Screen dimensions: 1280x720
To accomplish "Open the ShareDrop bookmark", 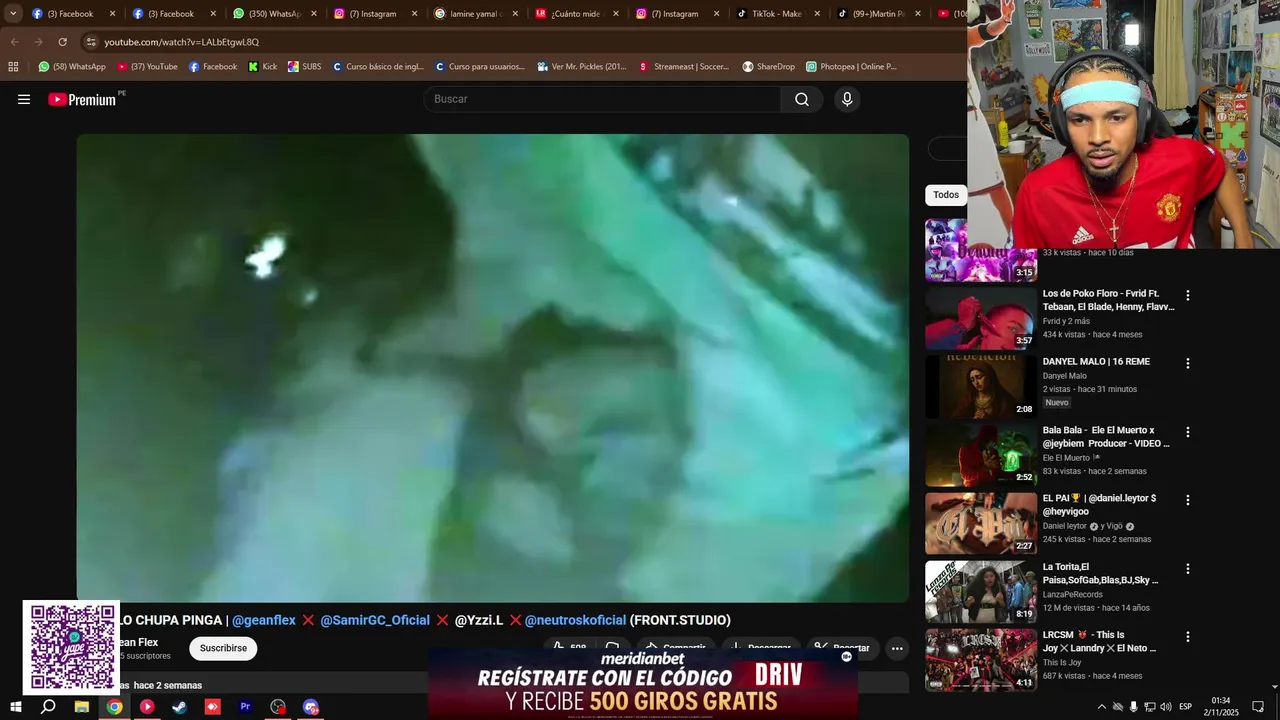I will (768, 67).
